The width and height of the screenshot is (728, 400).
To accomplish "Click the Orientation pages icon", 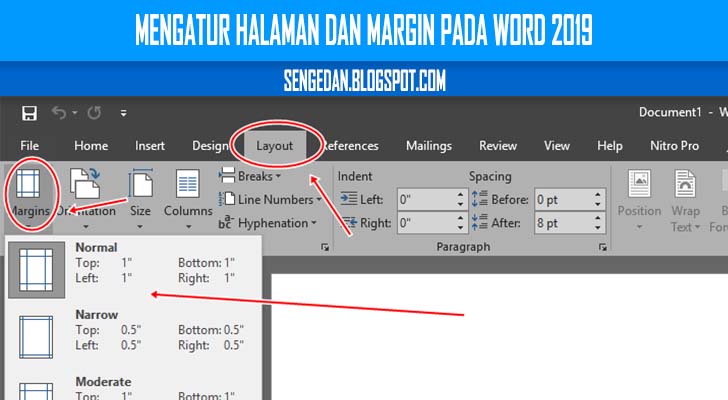I will pyautogui.click(x=85, y=183).
